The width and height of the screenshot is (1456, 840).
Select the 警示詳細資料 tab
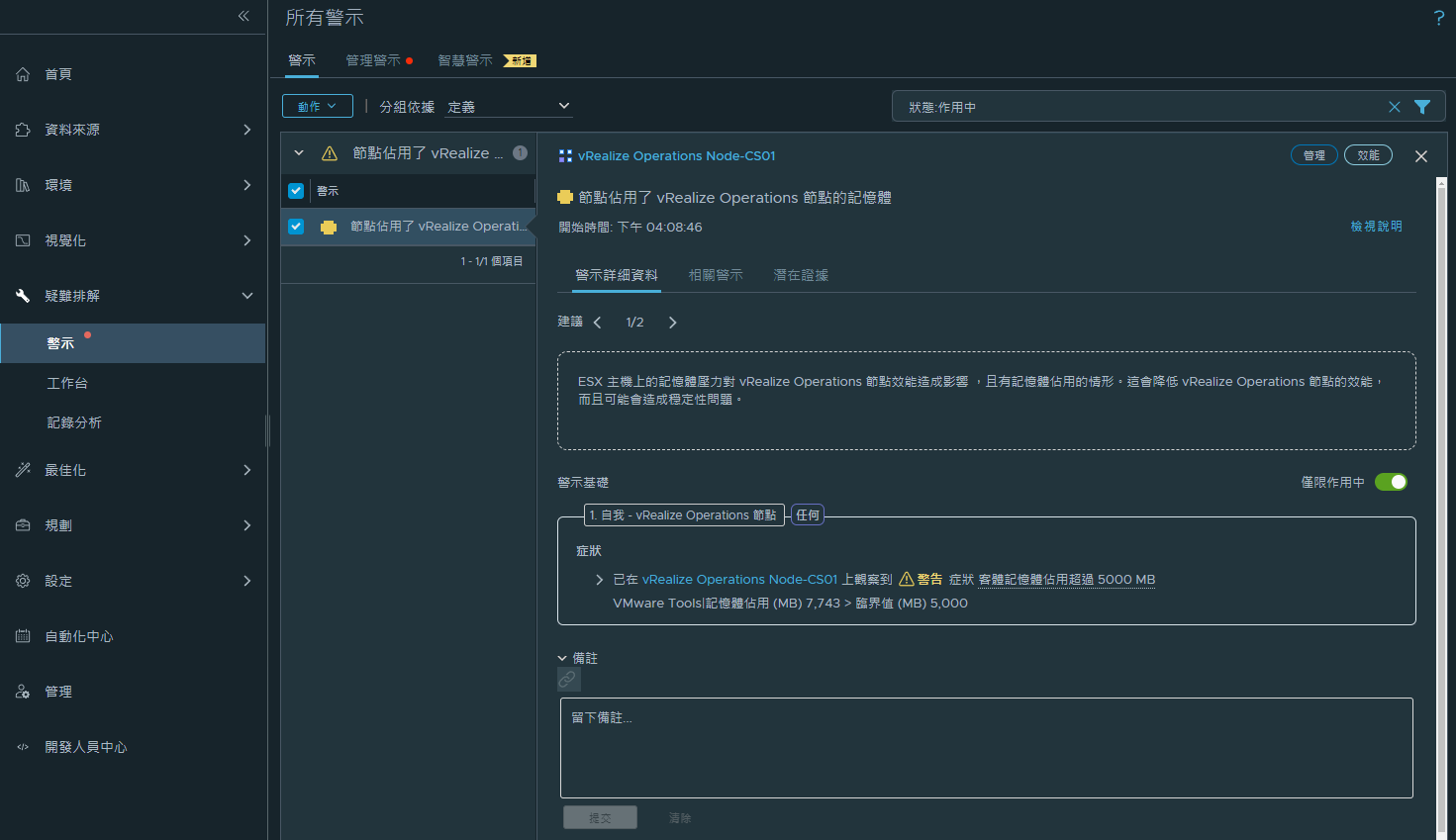pyautogui.click(x=617, y=275)
